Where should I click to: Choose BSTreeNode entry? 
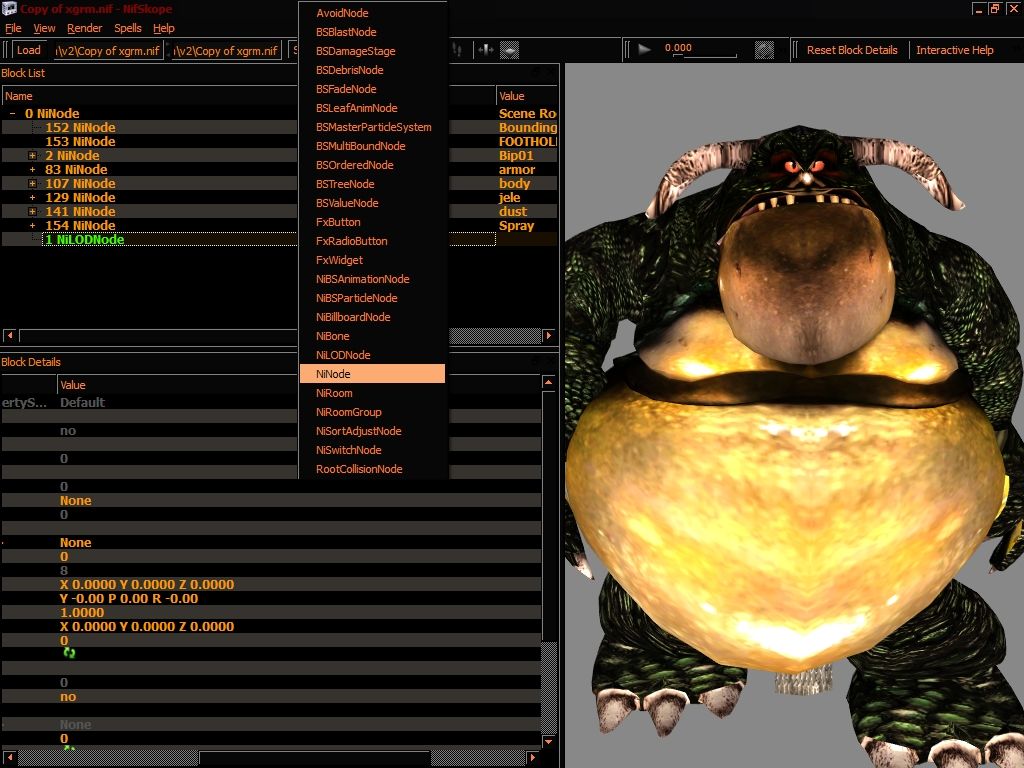pos(372,184)
